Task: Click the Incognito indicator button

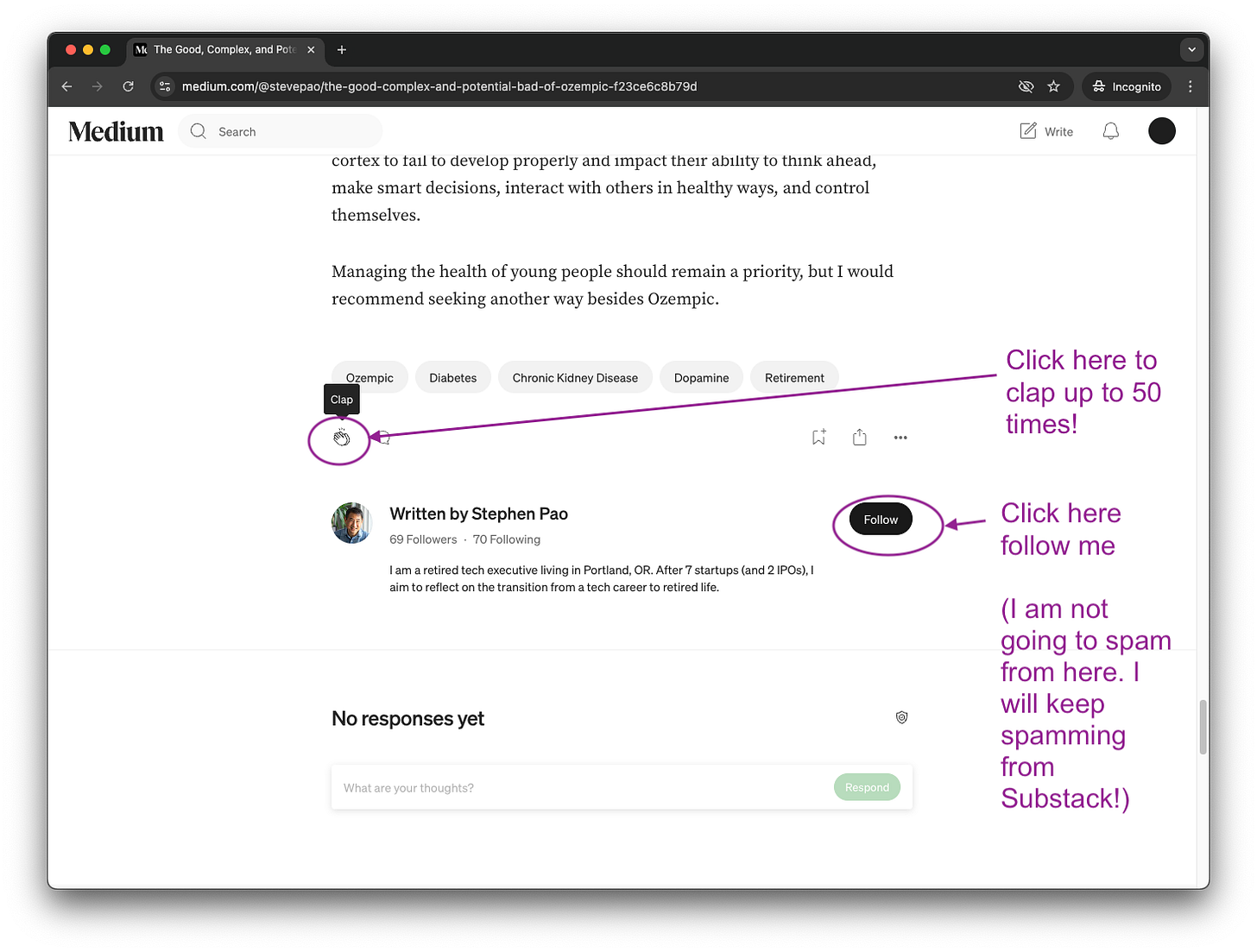Action: pyautogui.click(x=1127, y=86)
